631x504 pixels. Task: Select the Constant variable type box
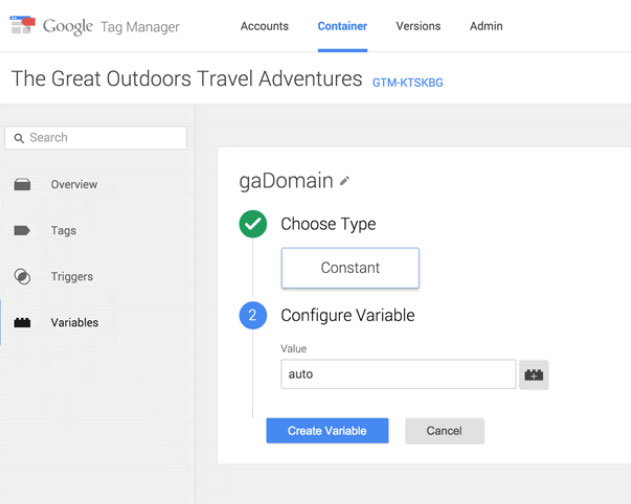350,268
